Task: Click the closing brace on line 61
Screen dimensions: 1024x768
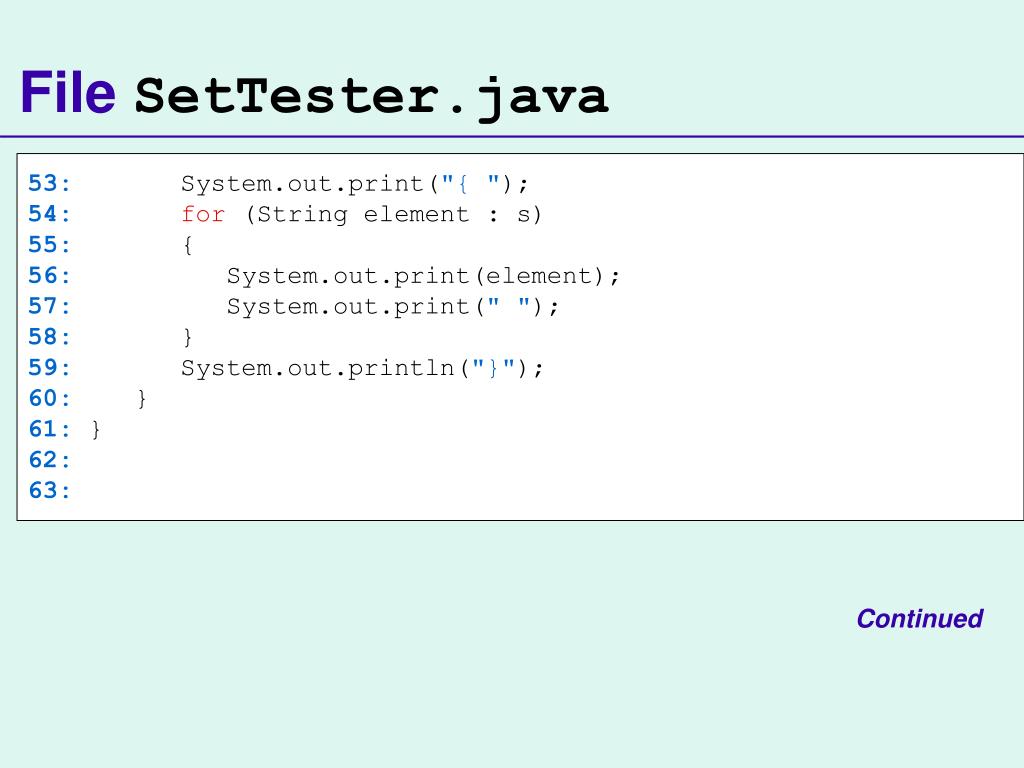Action: pos(96,429)
